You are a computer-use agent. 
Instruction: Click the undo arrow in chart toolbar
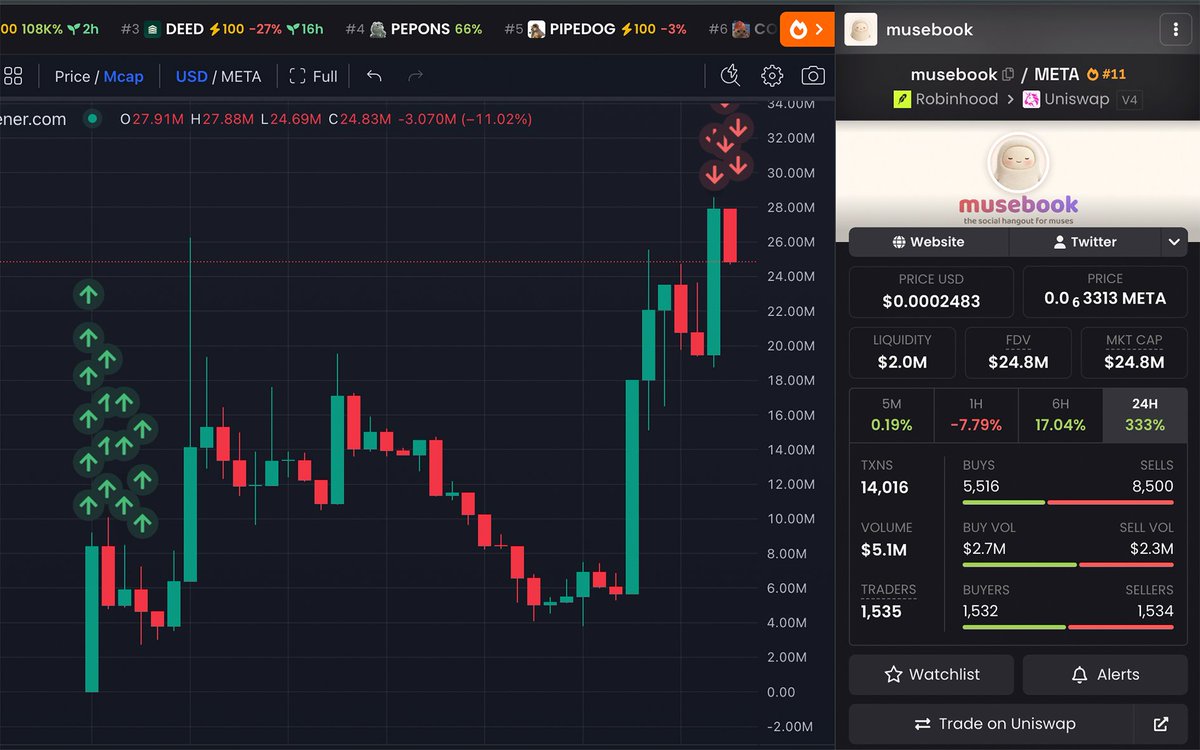click(374, 76)
